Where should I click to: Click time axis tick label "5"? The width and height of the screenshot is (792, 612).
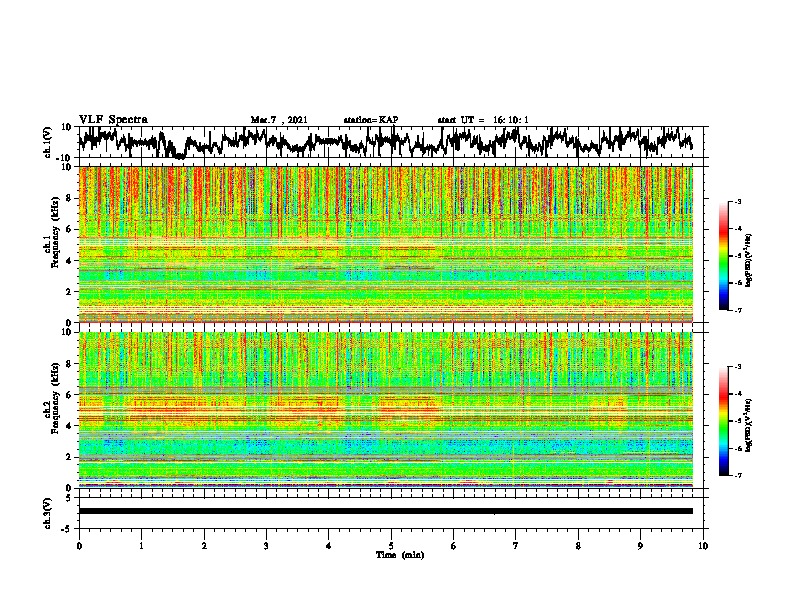[x=391, y=546]
